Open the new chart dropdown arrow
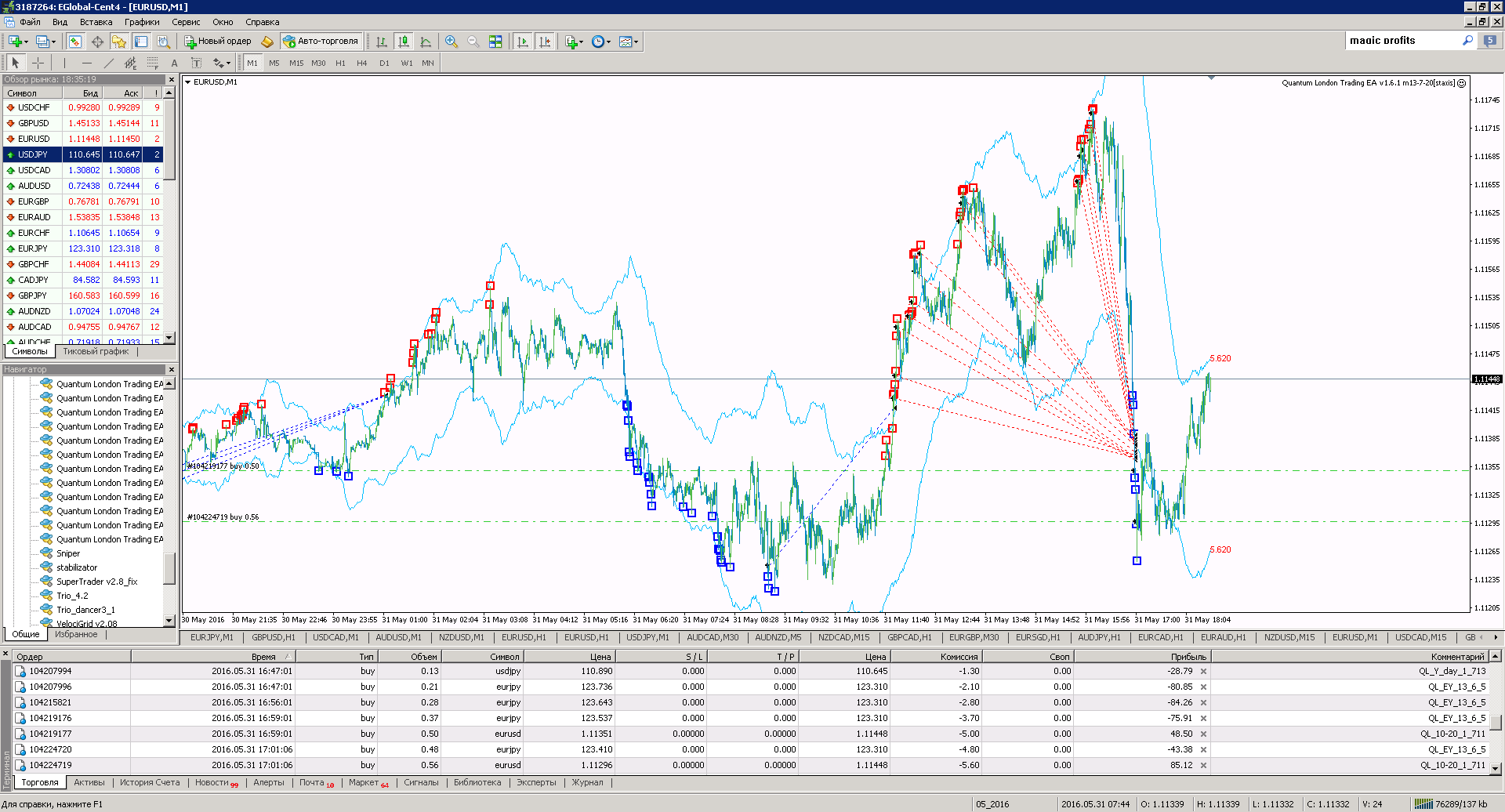 [x=27, y=42]
